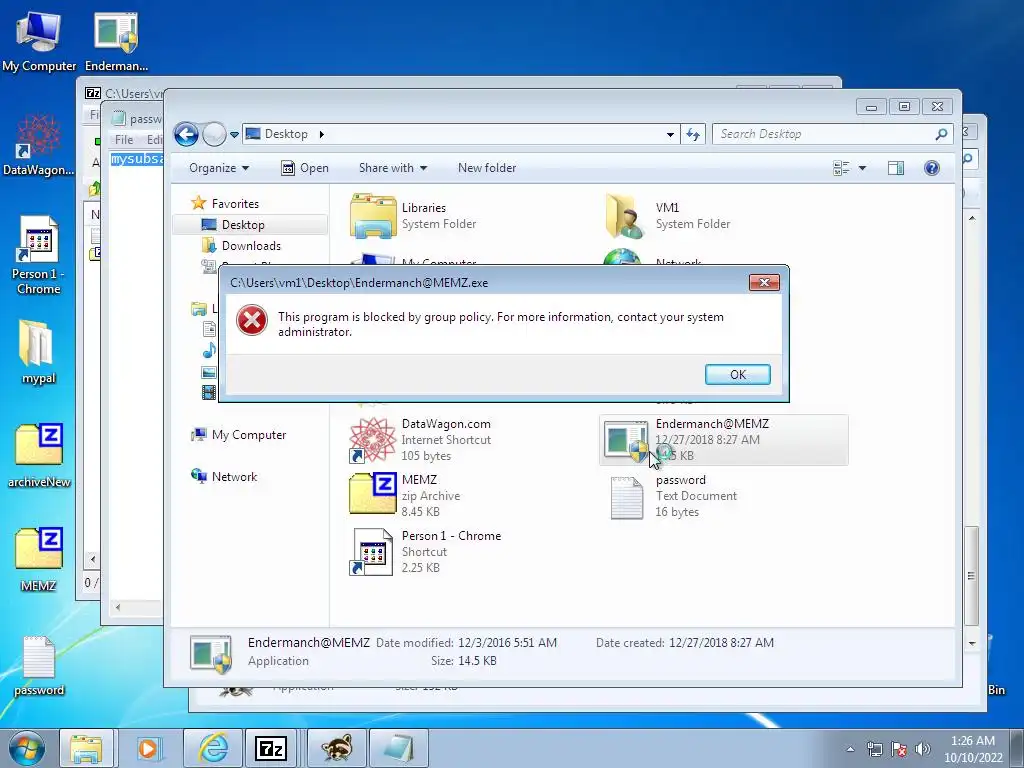Screen dimensions: 1024x768
Task: Close the Endermanch@MEMZ.exe error dialog
Action: (x=764, y=282)
